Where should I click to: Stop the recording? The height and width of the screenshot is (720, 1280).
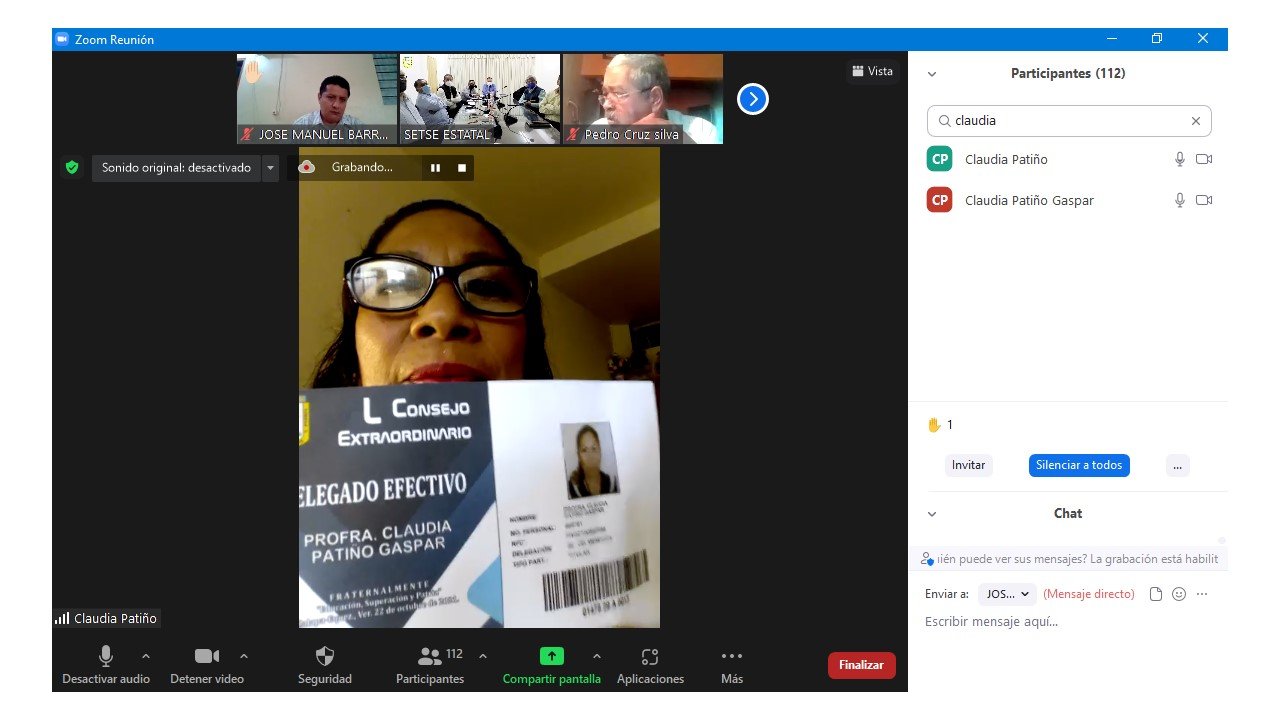[x=462, y=168]
